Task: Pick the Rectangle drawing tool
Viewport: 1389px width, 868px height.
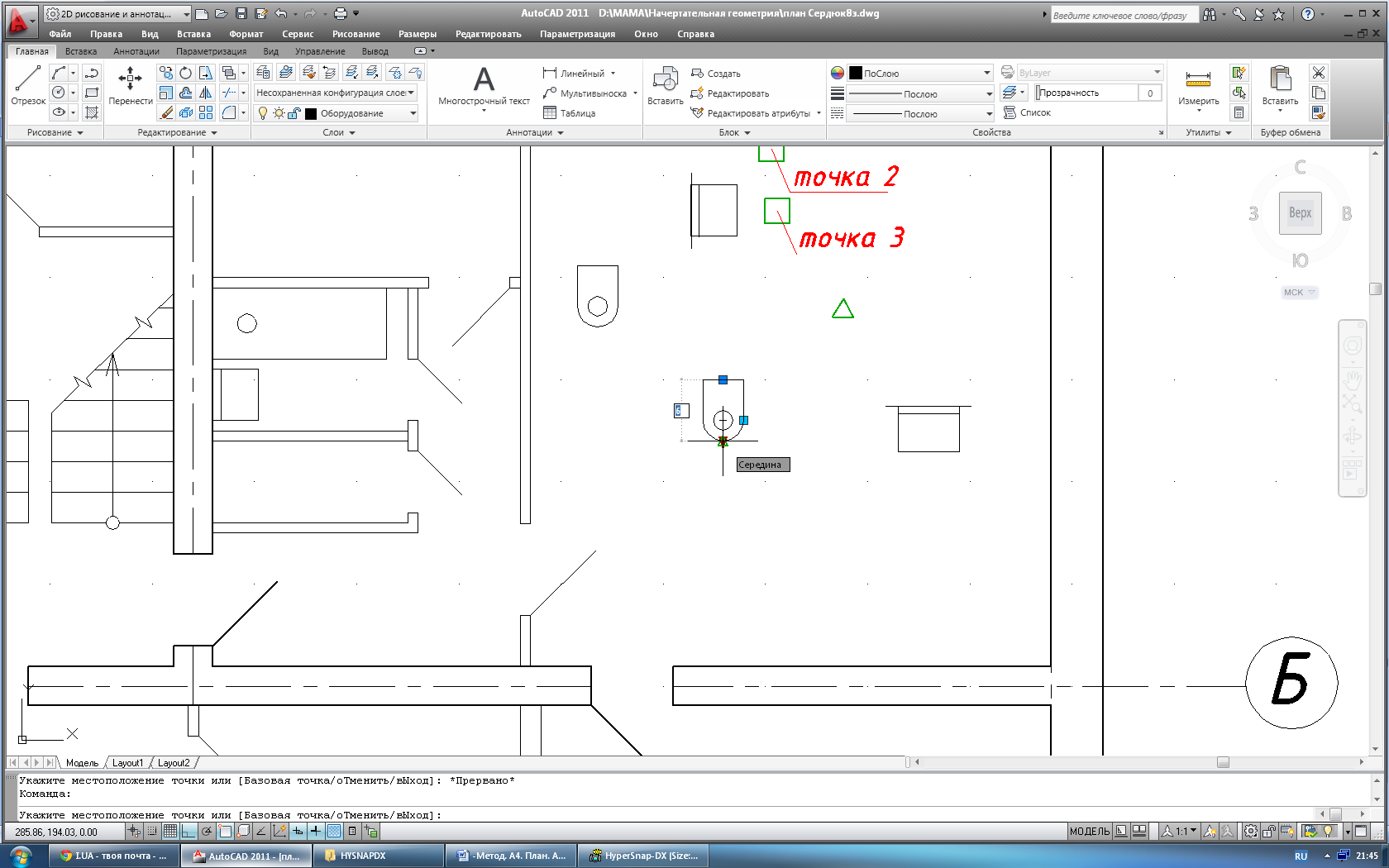Action: (x=92, y=93)
